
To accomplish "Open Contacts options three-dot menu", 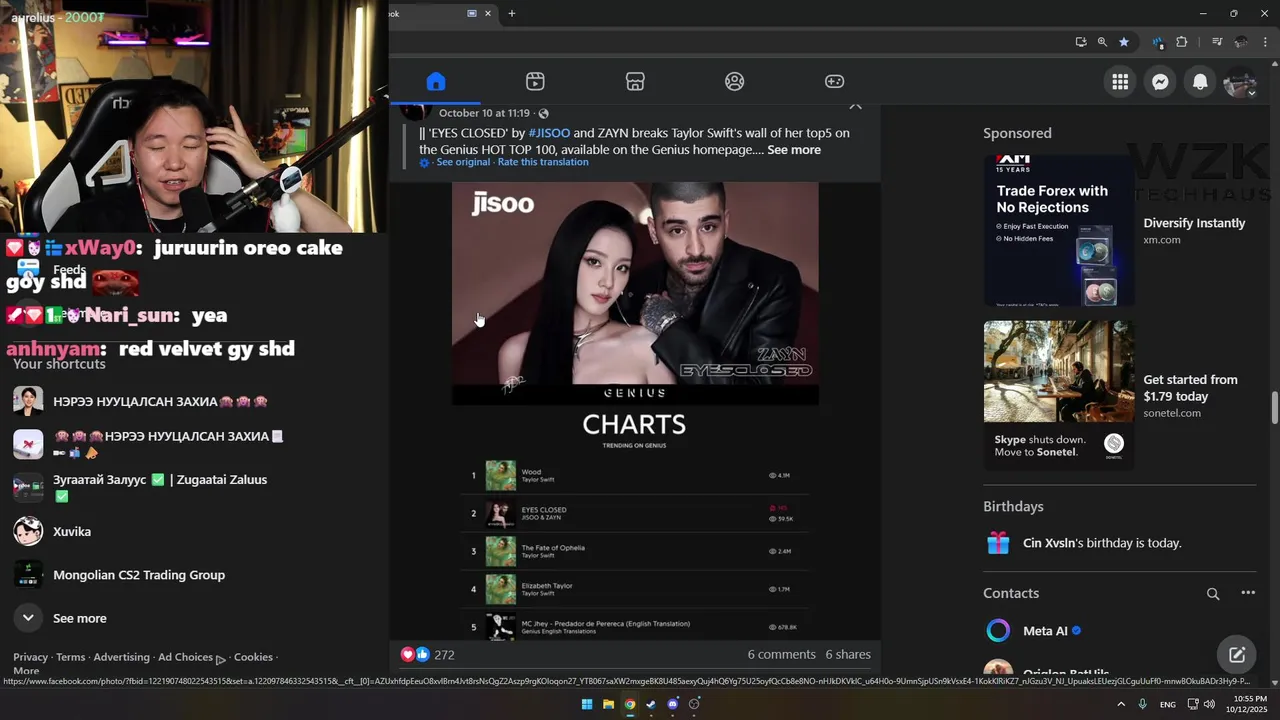I will [x=1248, y=593].
